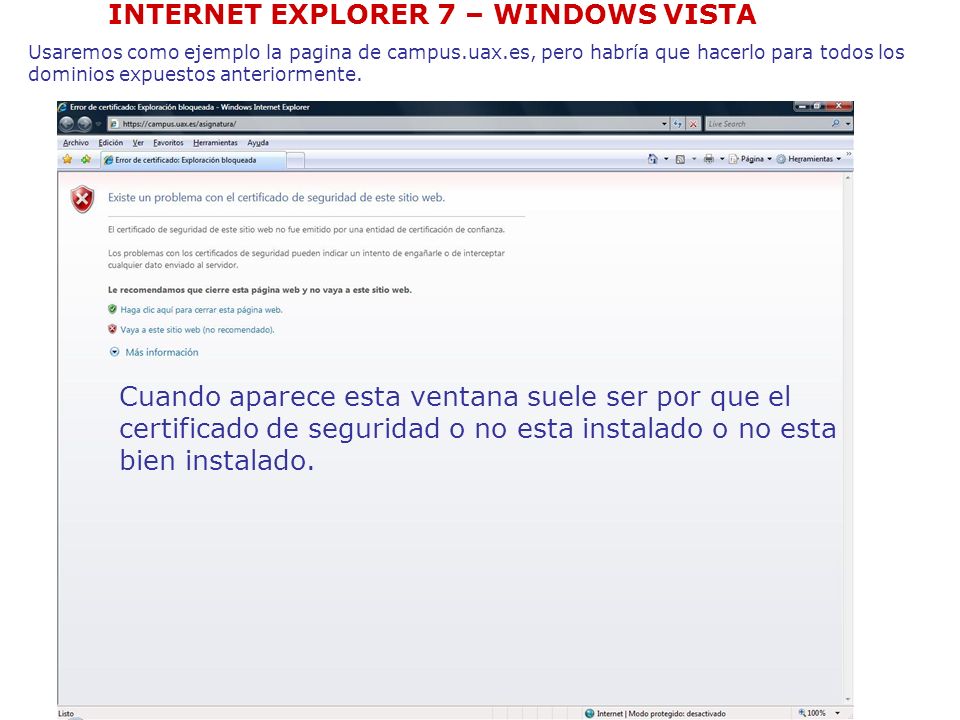Open the Herramientas gear toolbar menu
The image size is (960, 720).
(809, 159)
